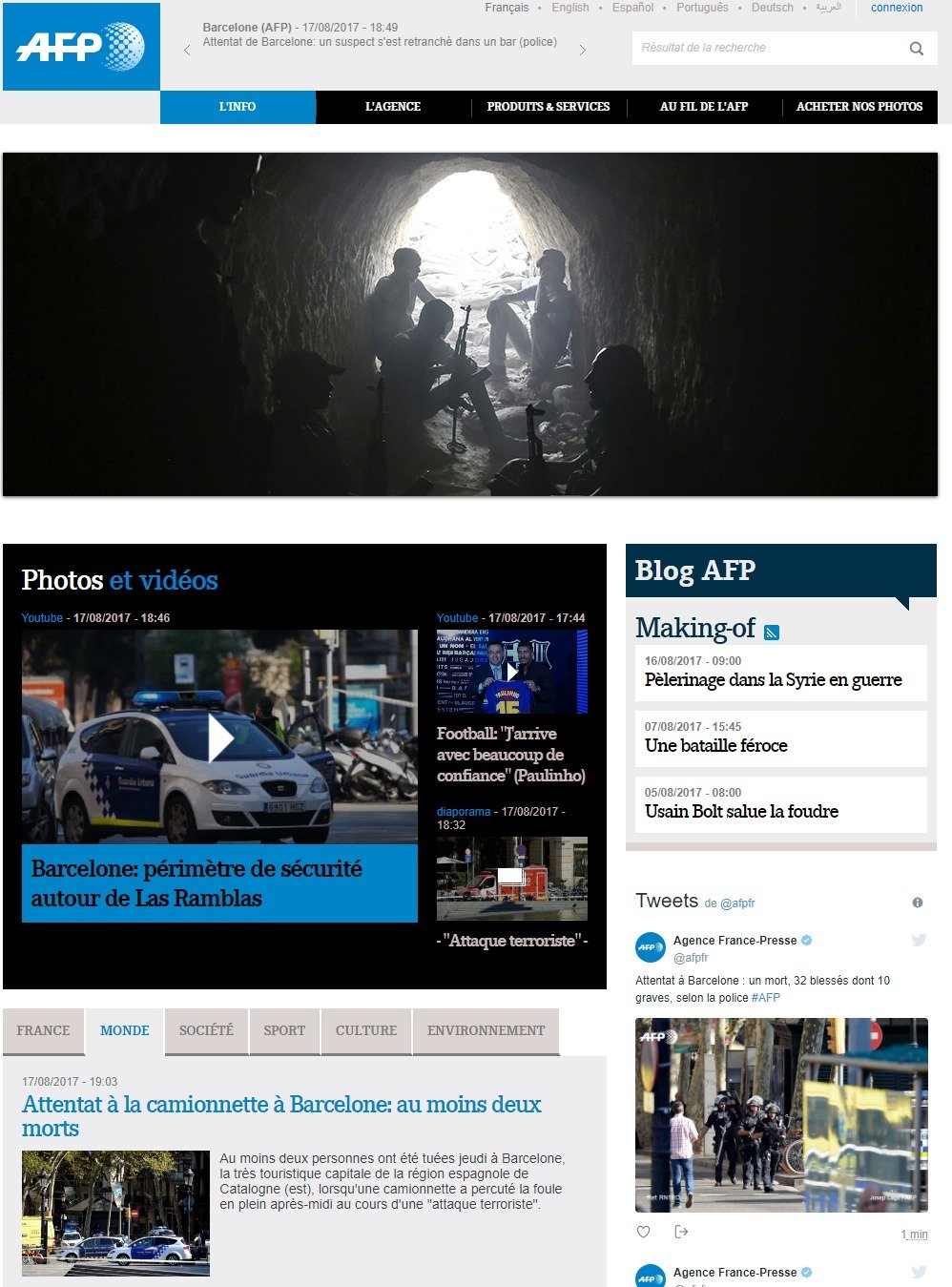Share the Barcelona tweet with share icon

tap(681, 1232)
